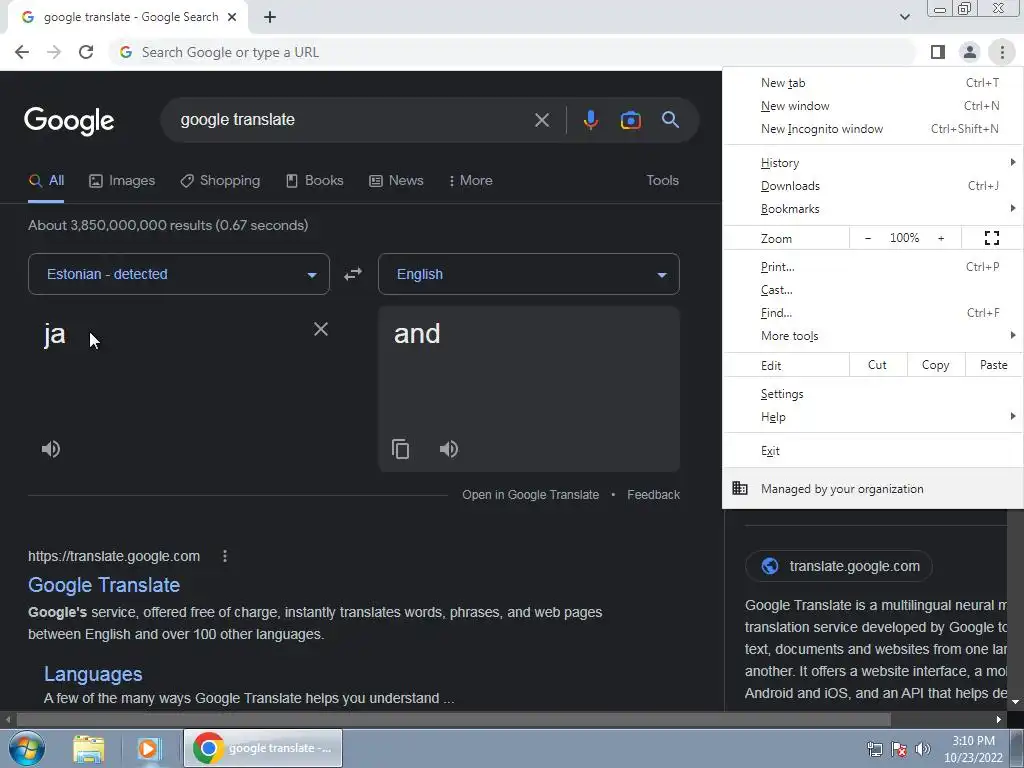1024x768 pixels.
Task: Click the volume speaker in the system tray
Action: [x=923, y=749]
